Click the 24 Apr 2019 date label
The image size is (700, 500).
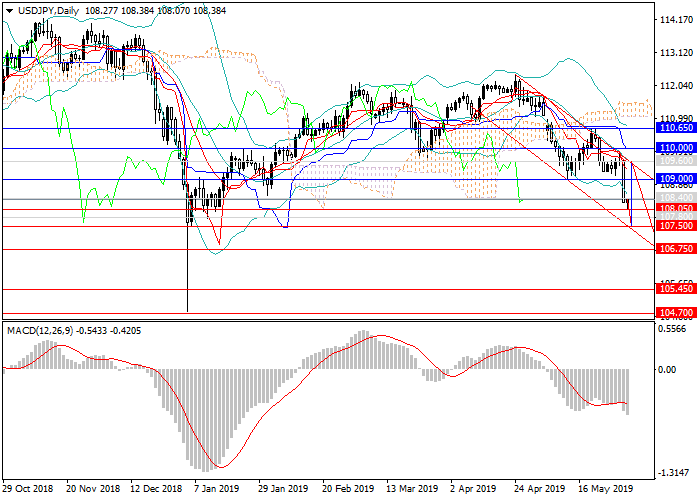pyautogui.click(x=536, y=490)
